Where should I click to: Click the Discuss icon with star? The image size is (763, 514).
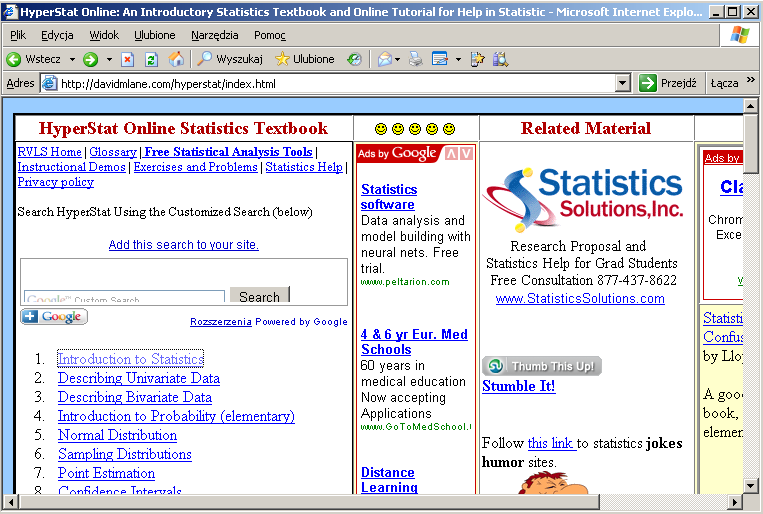coord(477,59)
